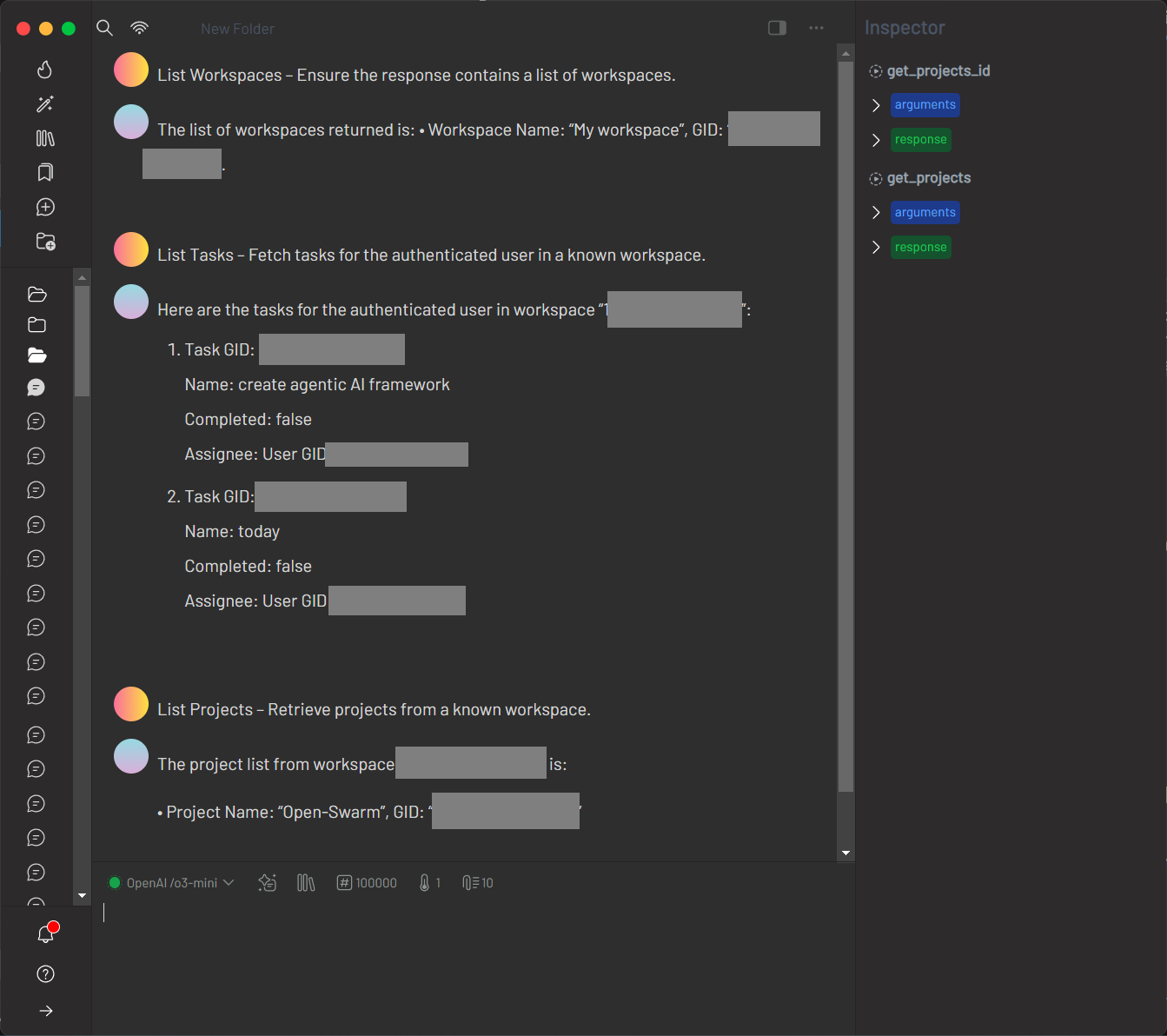The height and width of the screenshot is (1036, 1167).
Task: Click the blue arguments tag under get_projects
Action: coord(925,213)
